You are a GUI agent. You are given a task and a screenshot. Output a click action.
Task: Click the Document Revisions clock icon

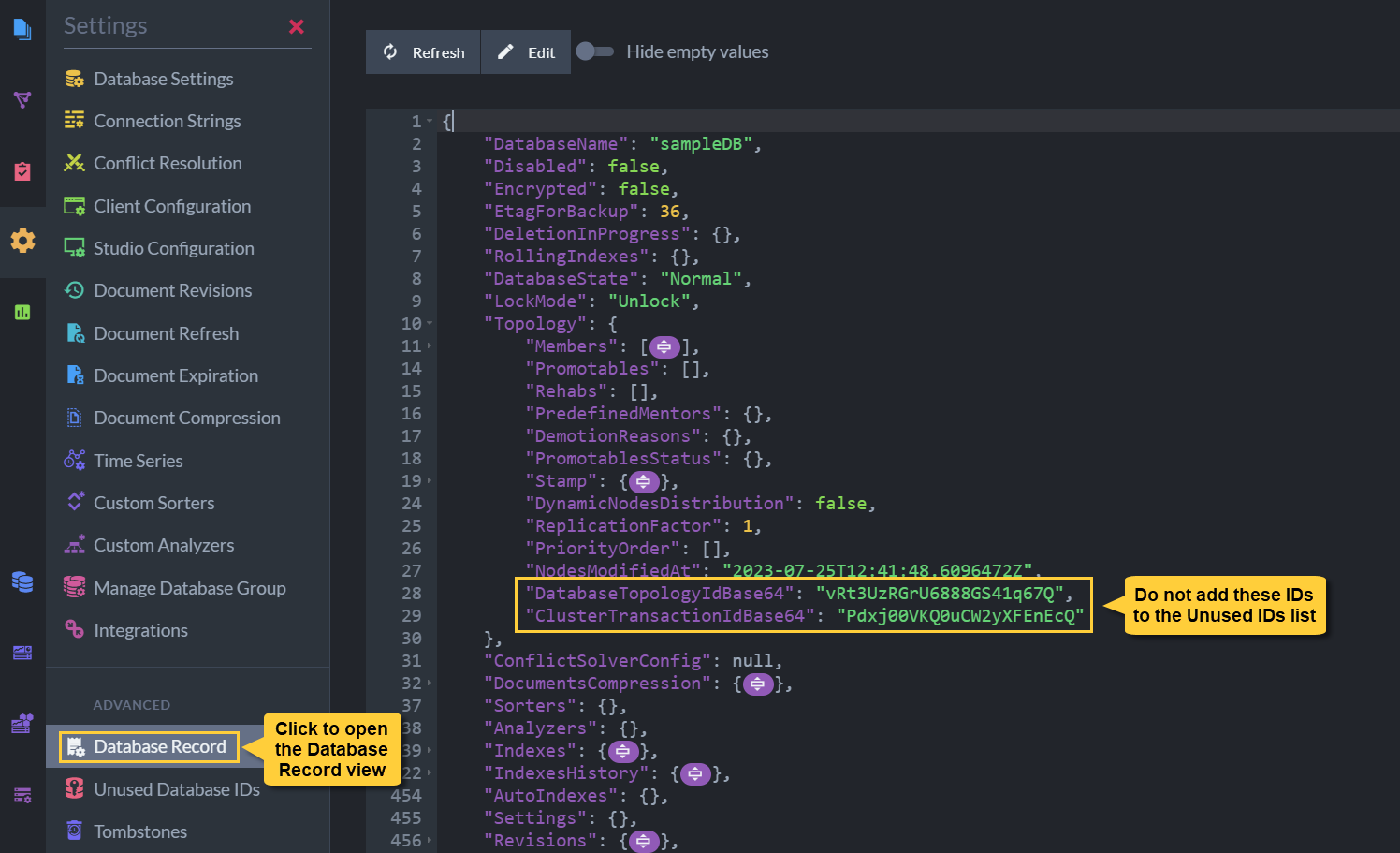tap(75, 290)
